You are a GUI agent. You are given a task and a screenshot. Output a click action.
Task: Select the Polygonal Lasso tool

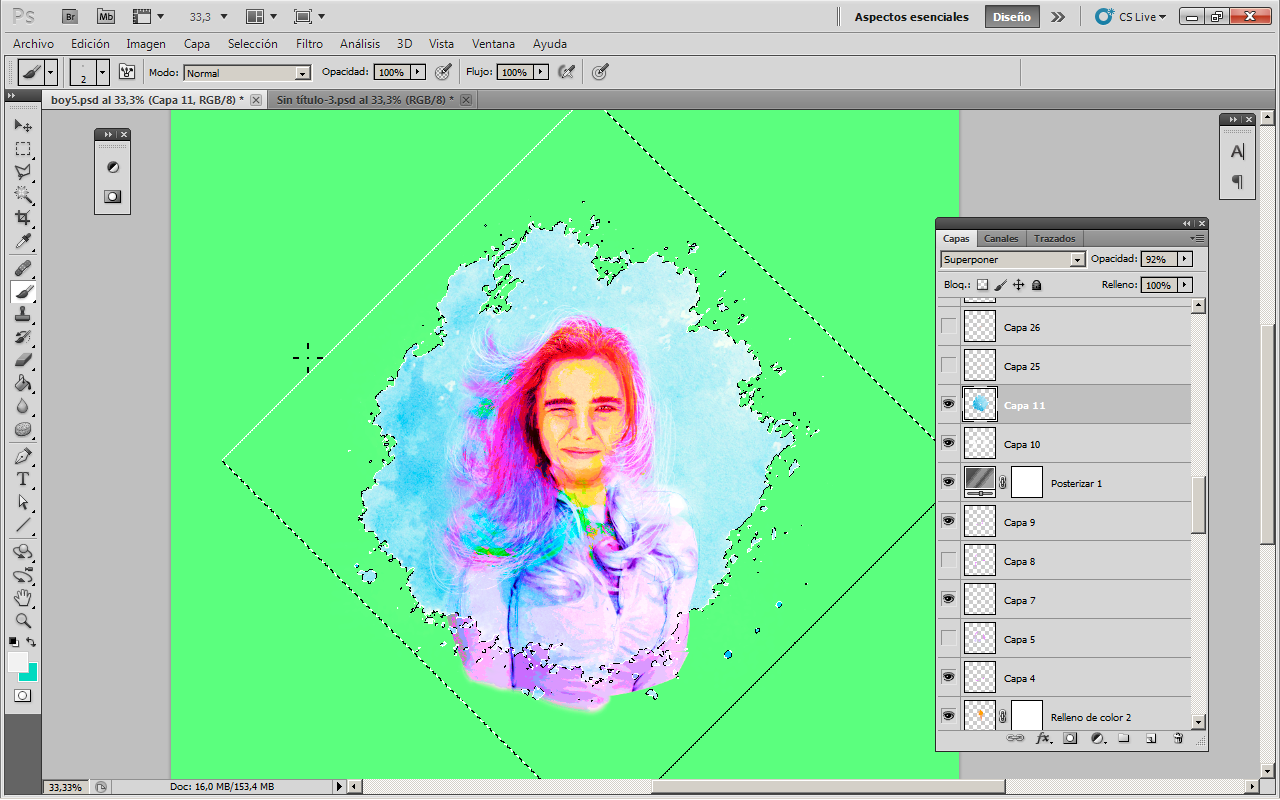tap(22, 172)
